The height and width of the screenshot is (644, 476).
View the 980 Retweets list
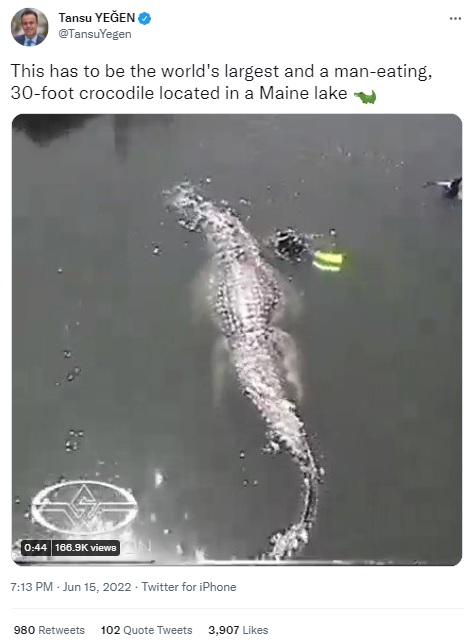(x=49, y=630)
